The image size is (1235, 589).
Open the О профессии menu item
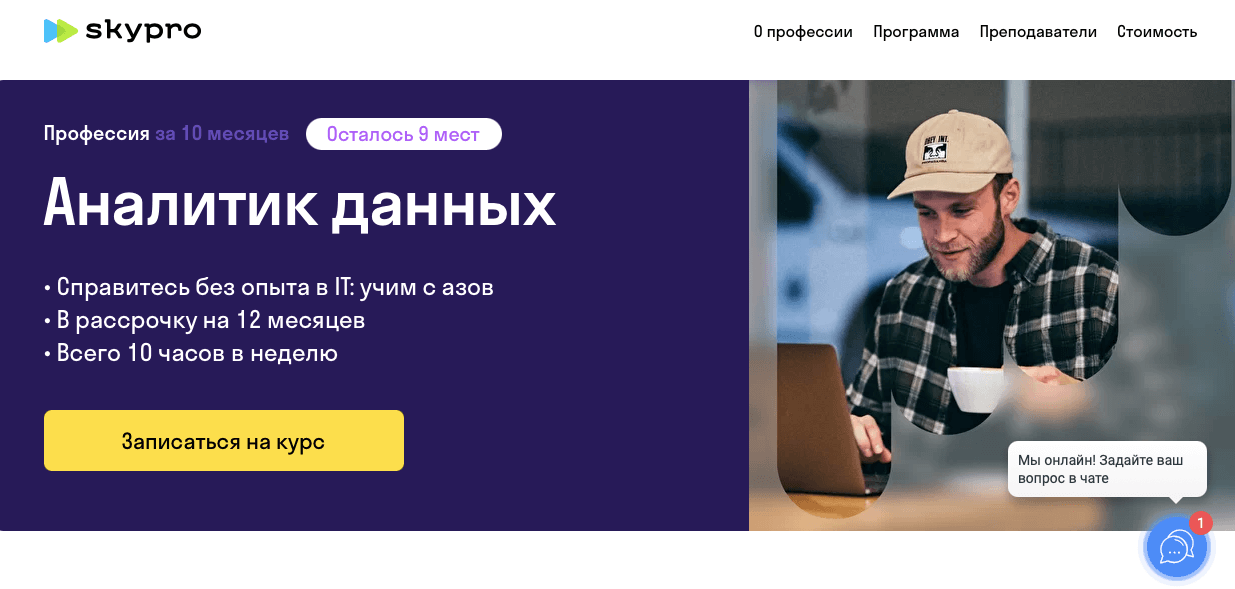(x=803, y=32)
